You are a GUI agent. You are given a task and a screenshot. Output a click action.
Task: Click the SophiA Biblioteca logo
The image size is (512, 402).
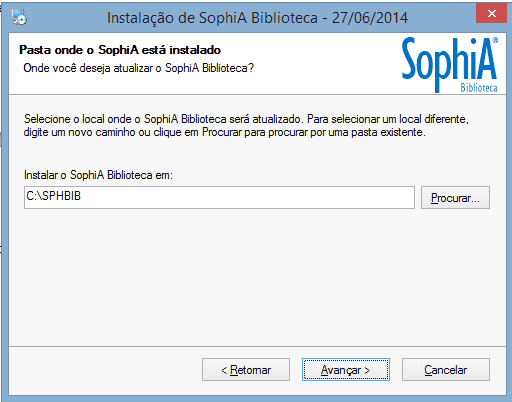[x=450, y=65]
